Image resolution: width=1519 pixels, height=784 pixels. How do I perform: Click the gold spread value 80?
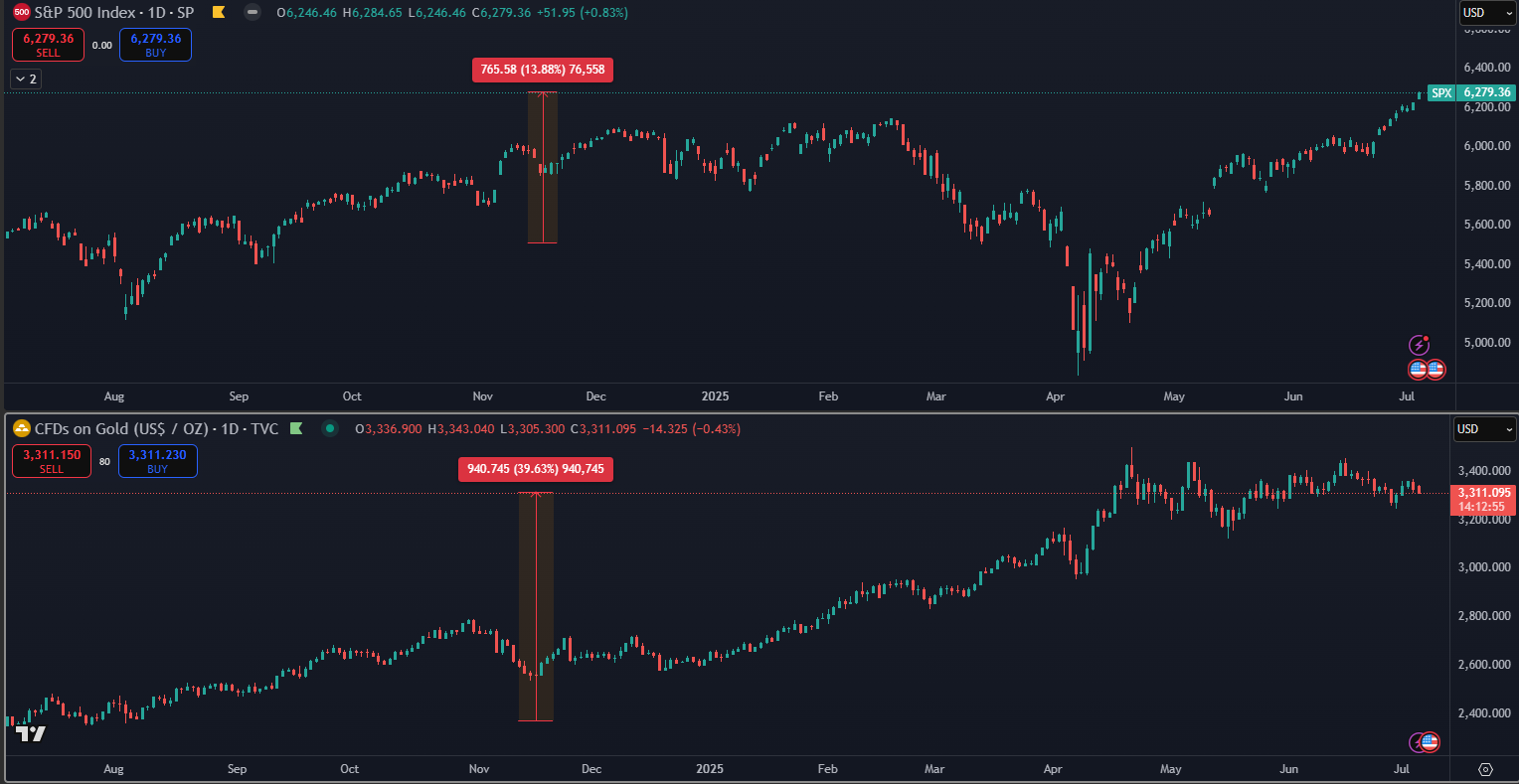click(104, 461)
